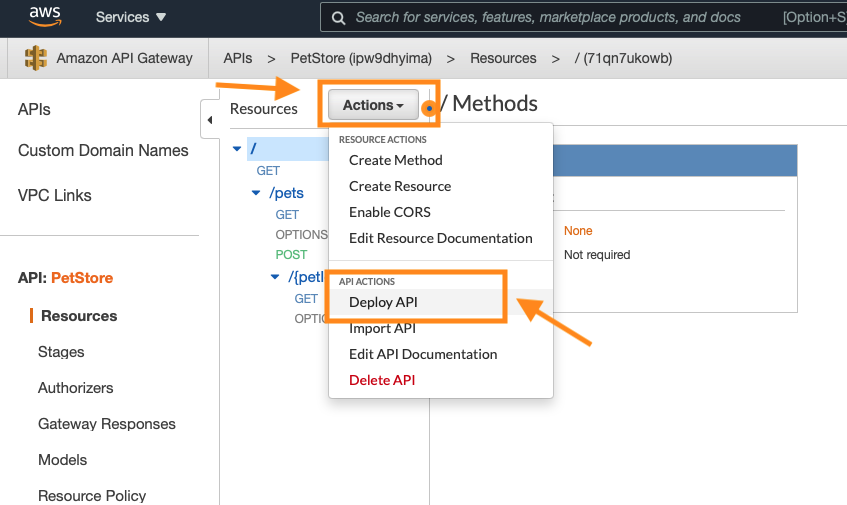
Task: Collapse the /{petId} resource triangle
Action: [x=275, y=277]
